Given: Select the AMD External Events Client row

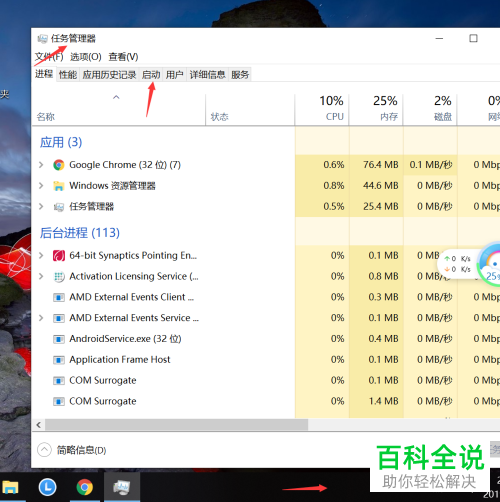Looking at the screenshot, I should 266,297.
